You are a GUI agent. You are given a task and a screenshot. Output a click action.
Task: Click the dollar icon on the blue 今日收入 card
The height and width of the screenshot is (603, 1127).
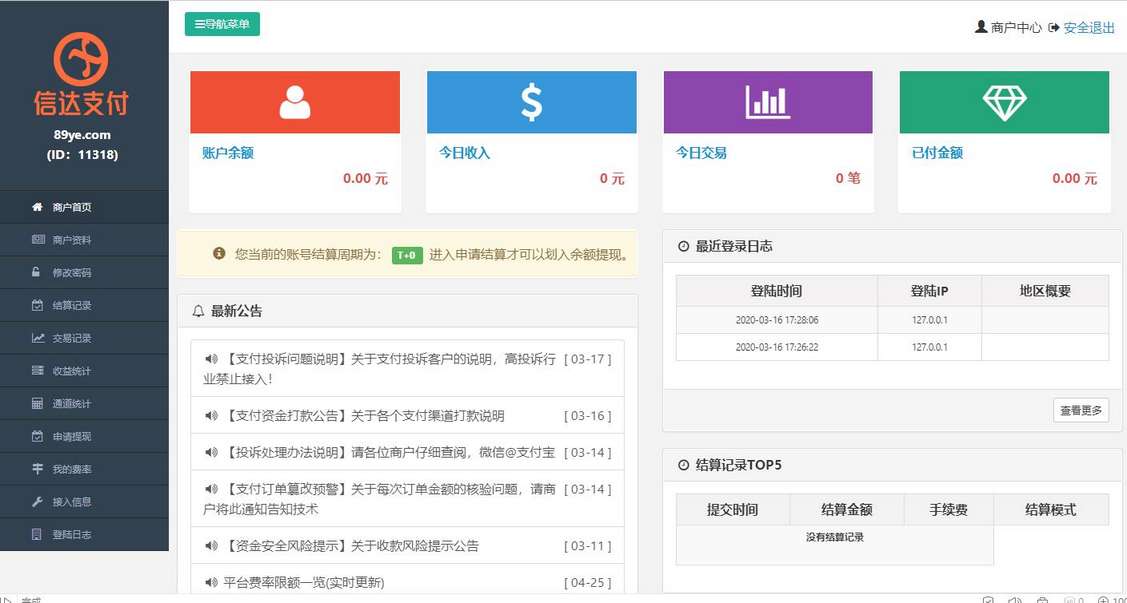click(x=531, y=102)
